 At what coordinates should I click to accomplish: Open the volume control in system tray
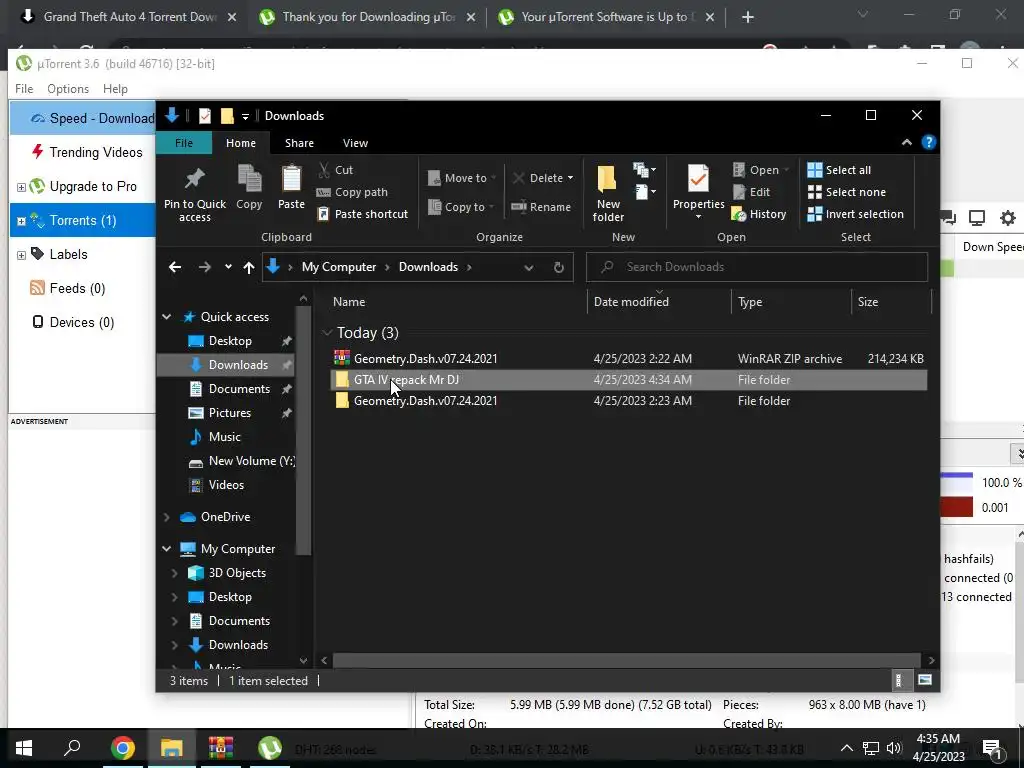(x=894, y=748)
